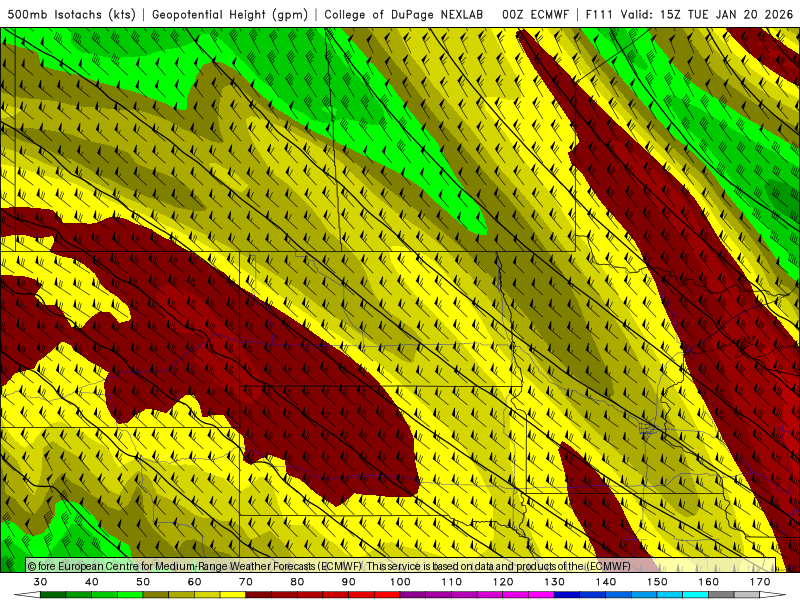Click the '170' label on the color scale

760,582
